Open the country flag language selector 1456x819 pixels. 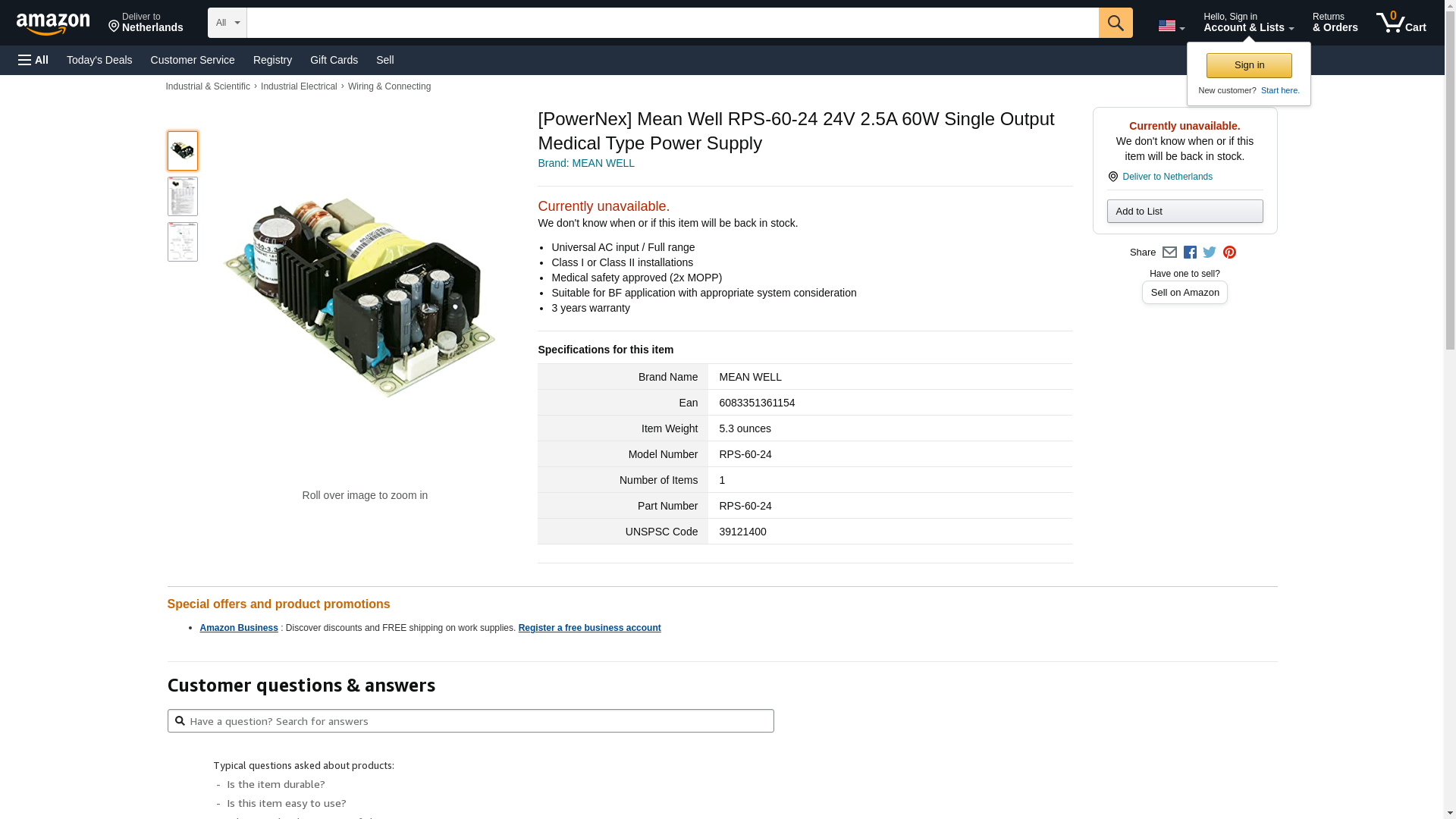coord(1171,27)
